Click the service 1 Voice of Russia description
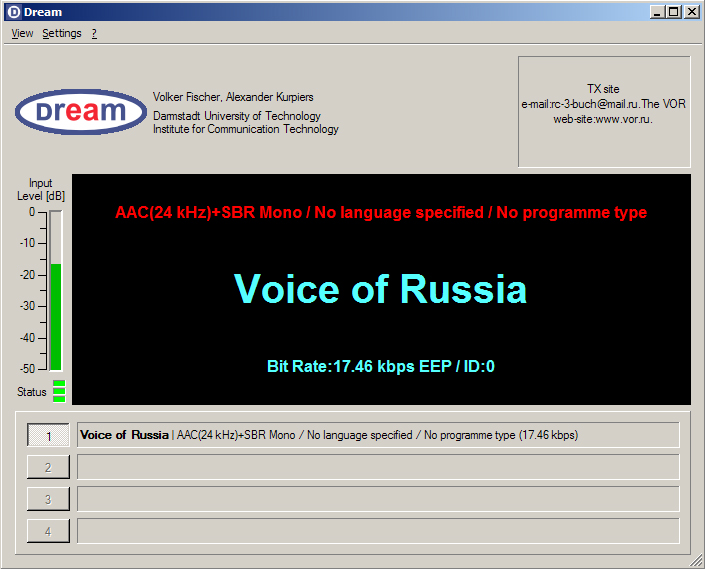705x569 pixels. click(378, 435)
